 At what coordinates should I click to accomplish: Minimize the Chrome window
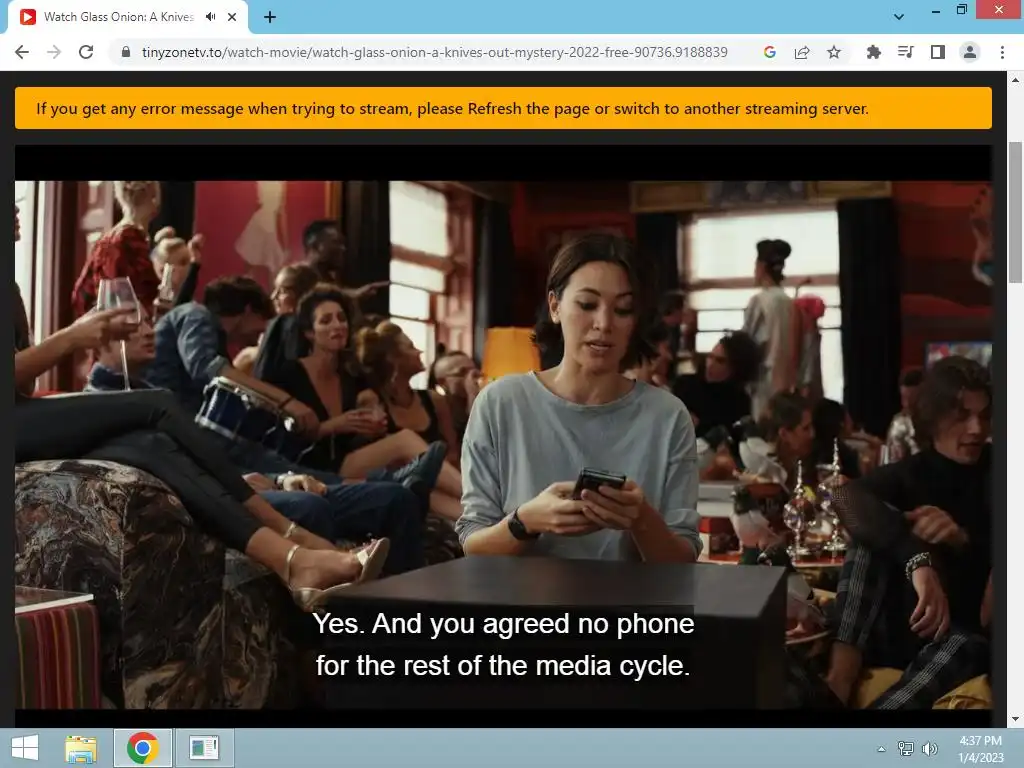[936, 10]
